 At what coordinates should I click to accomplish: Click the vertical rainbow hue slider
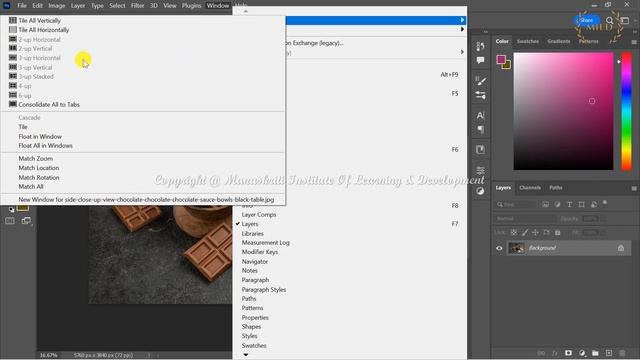(x=627, y=111)
